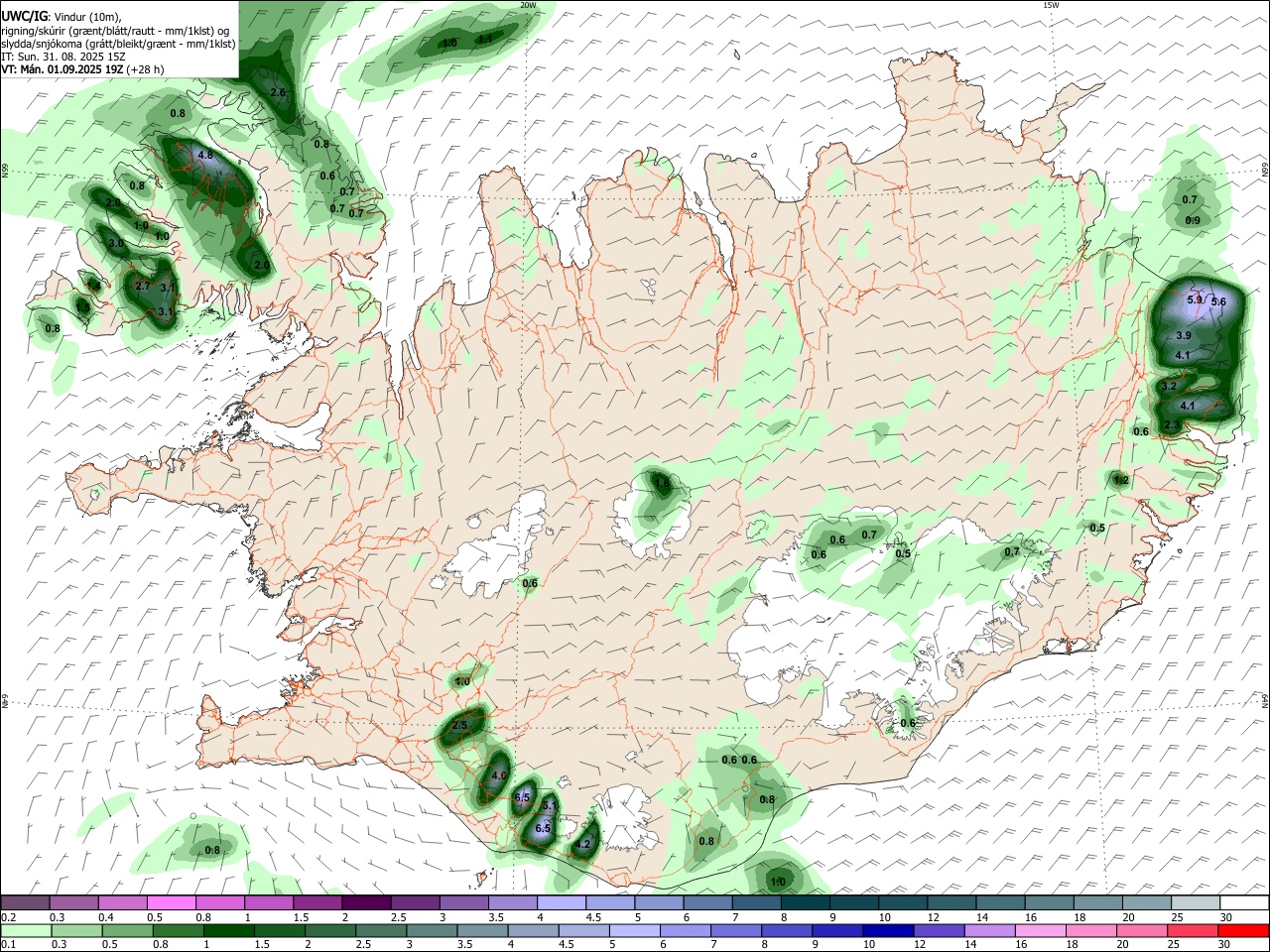
Task: Select the 1.4 precipitation value
Action: (x=92, y=286)
